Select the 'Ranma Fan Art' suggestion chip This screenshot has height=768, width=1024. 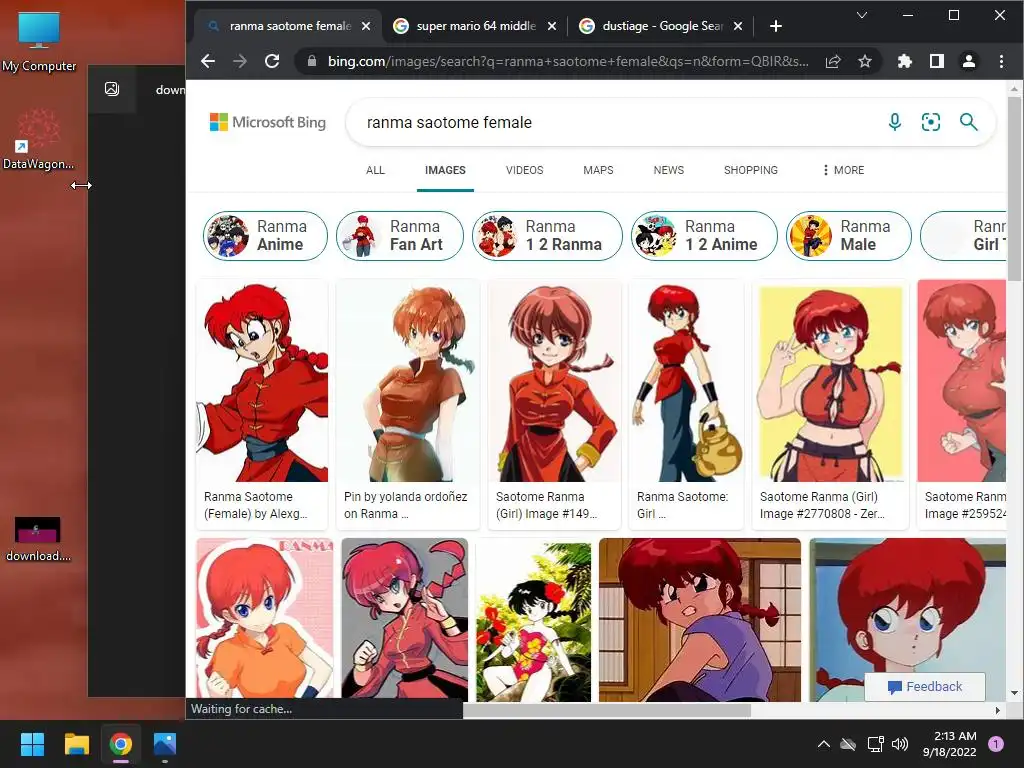tap(400, 236)
